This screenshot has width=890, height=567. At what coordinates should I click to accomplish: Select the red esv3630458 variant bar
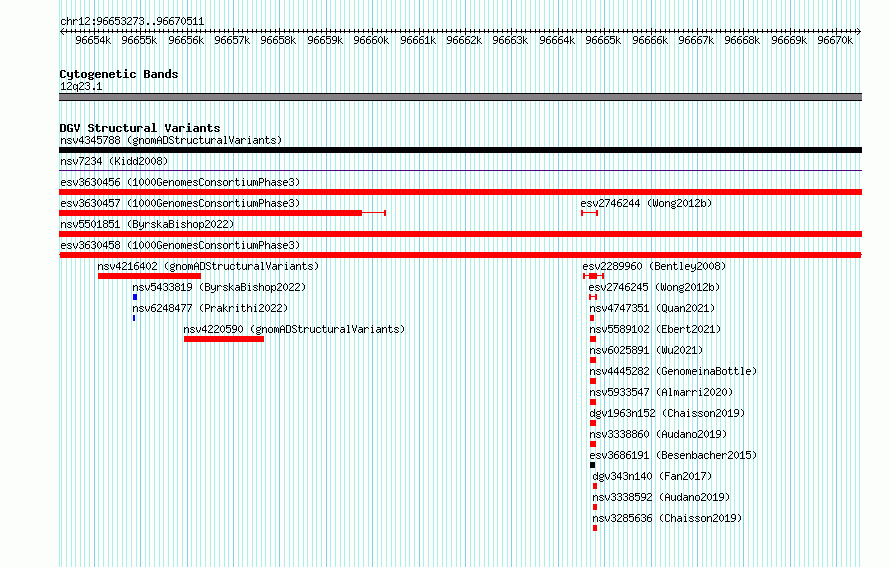[x=460, y=255]
